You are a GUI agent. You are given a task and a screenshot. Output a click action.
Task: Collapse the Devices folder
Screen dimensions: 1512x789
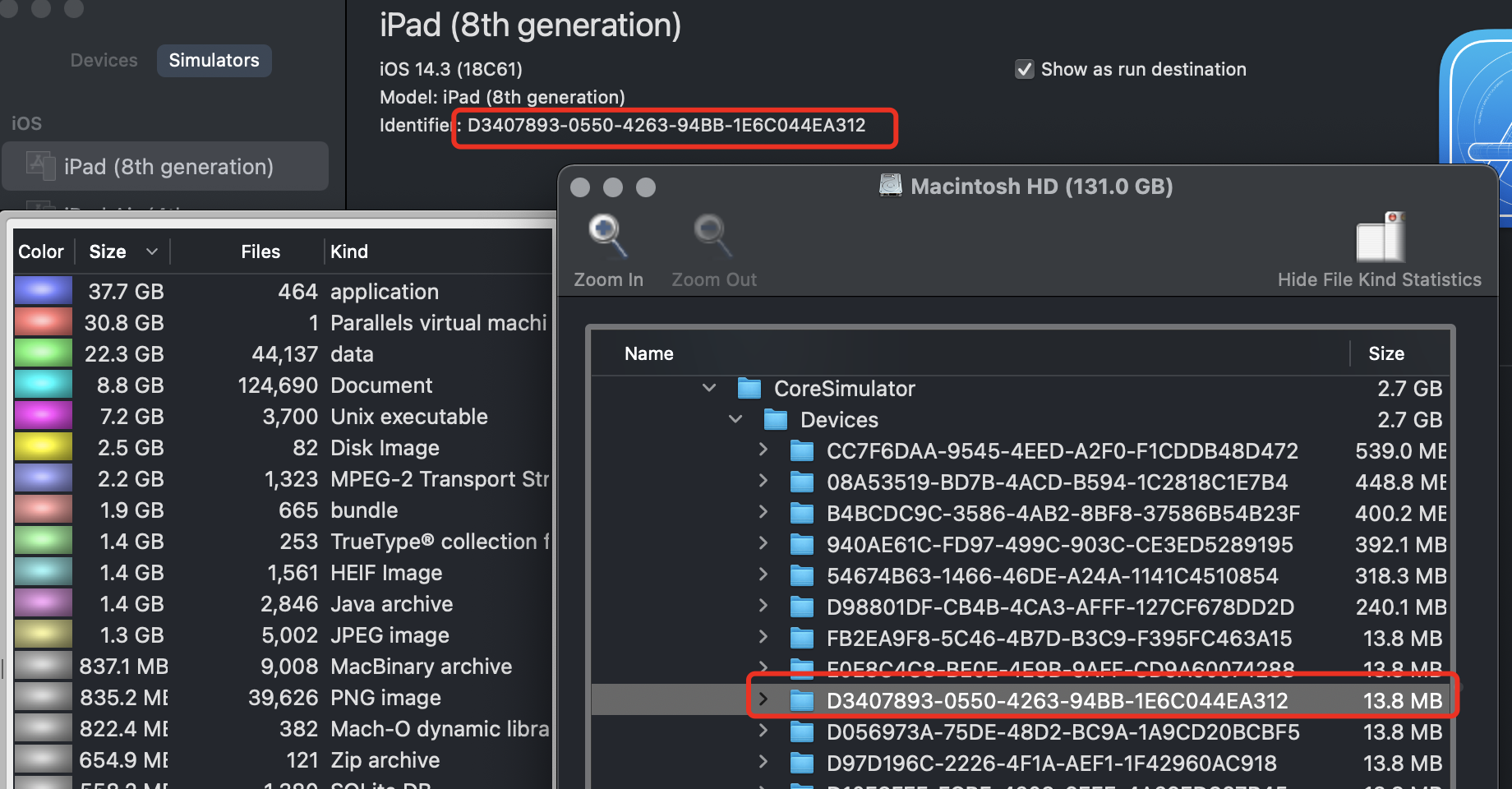tap(735, 419)
